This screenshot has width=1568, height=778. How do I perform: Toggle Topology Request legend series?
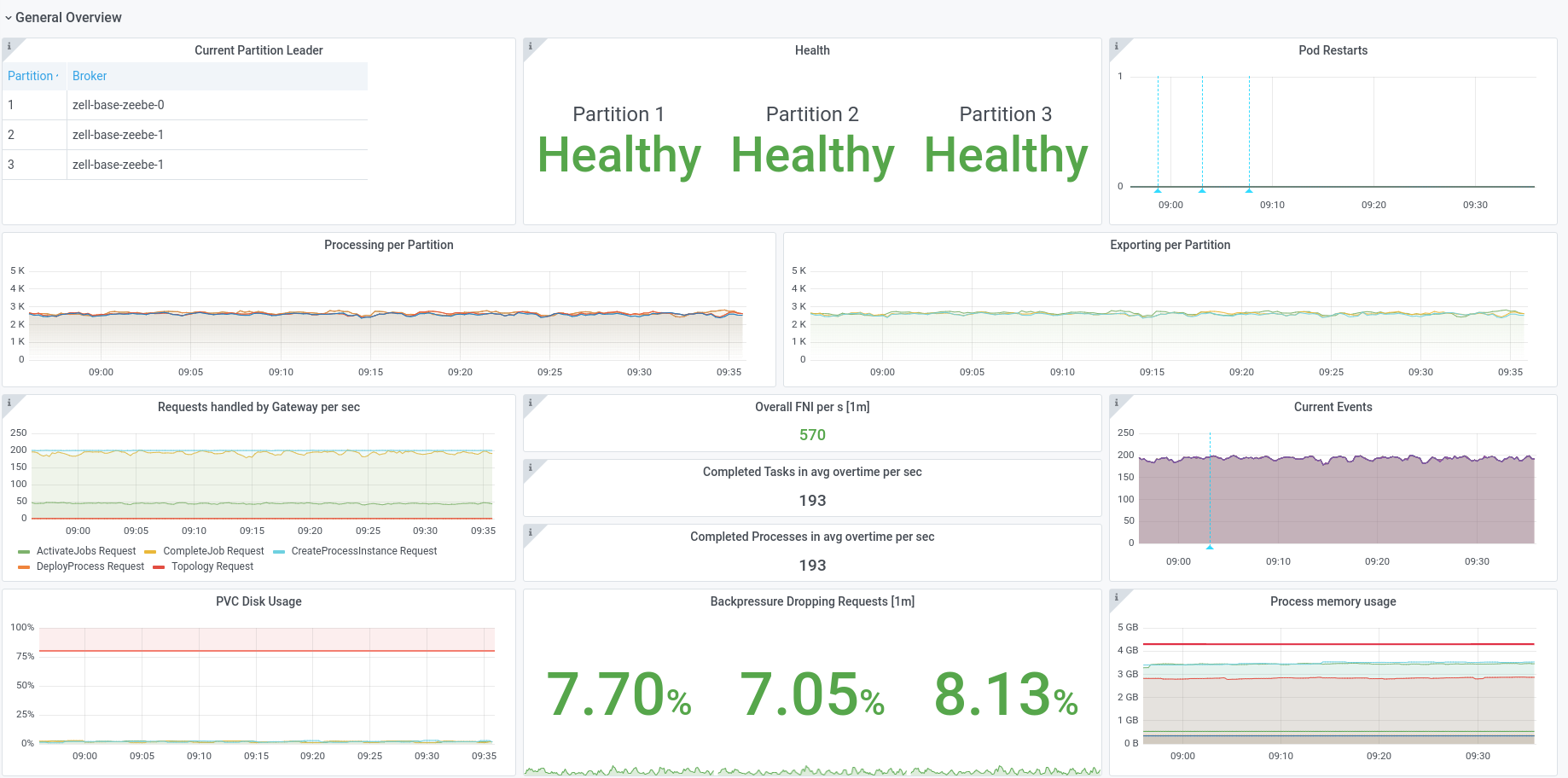click(x=212, y=566)
